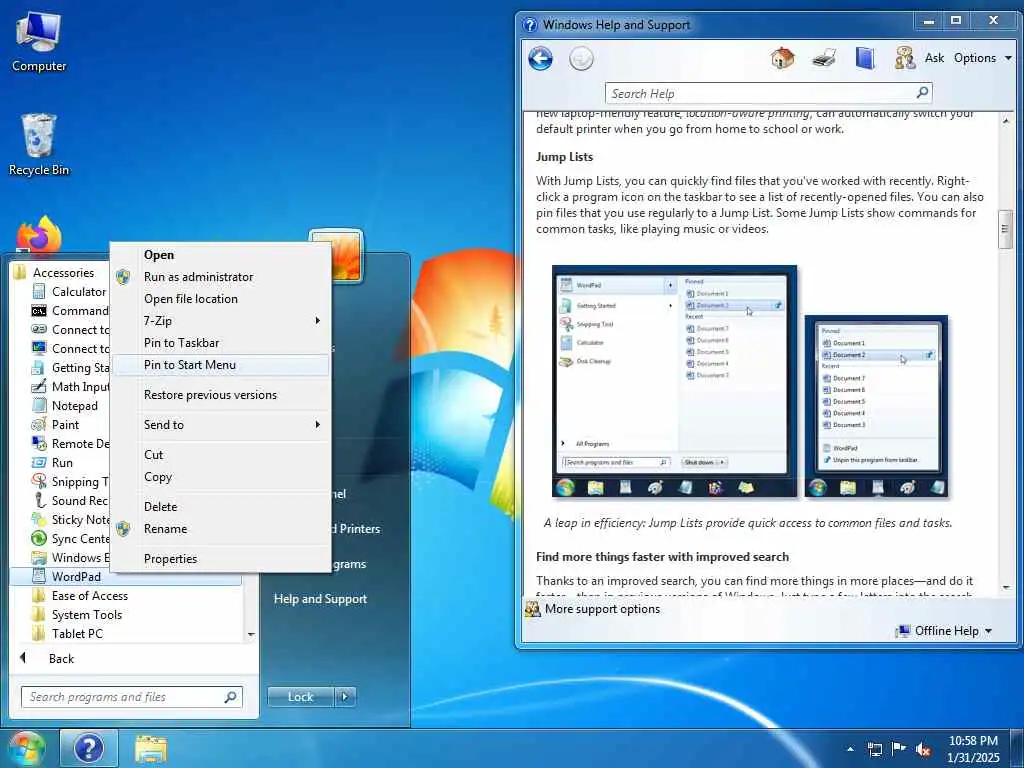The width and height of the screenshot is (1024, 768).
Task: Click the Print icon in Help window
Action: click(x=824, y=59)
